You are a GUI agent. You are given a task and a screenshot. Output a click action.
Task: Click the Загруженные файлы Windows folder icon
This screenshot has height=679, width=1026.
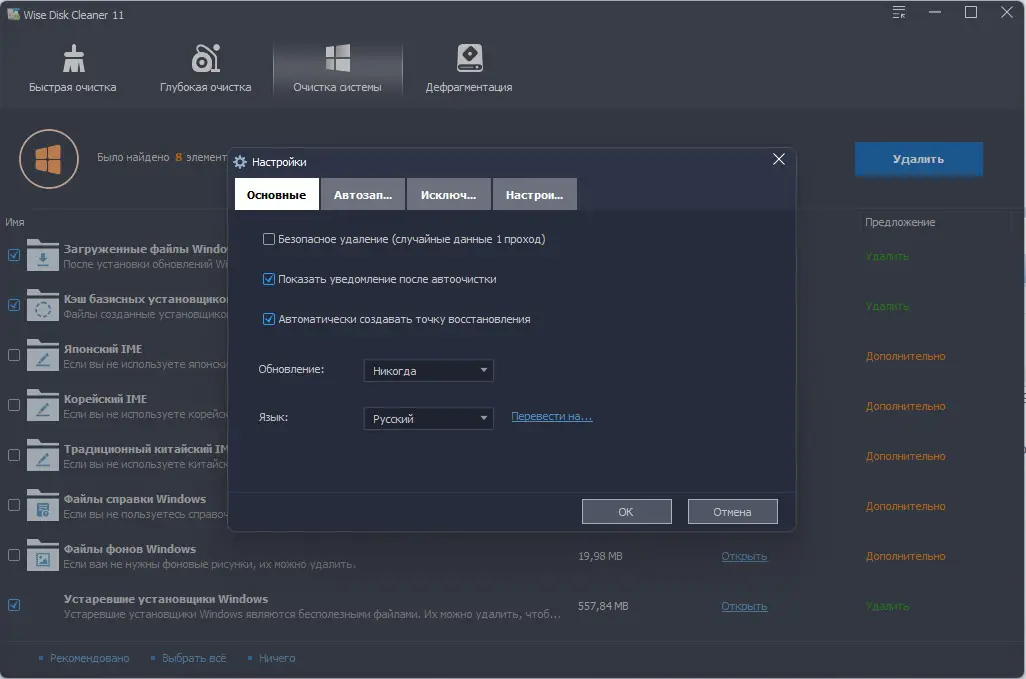pos(43,255)
